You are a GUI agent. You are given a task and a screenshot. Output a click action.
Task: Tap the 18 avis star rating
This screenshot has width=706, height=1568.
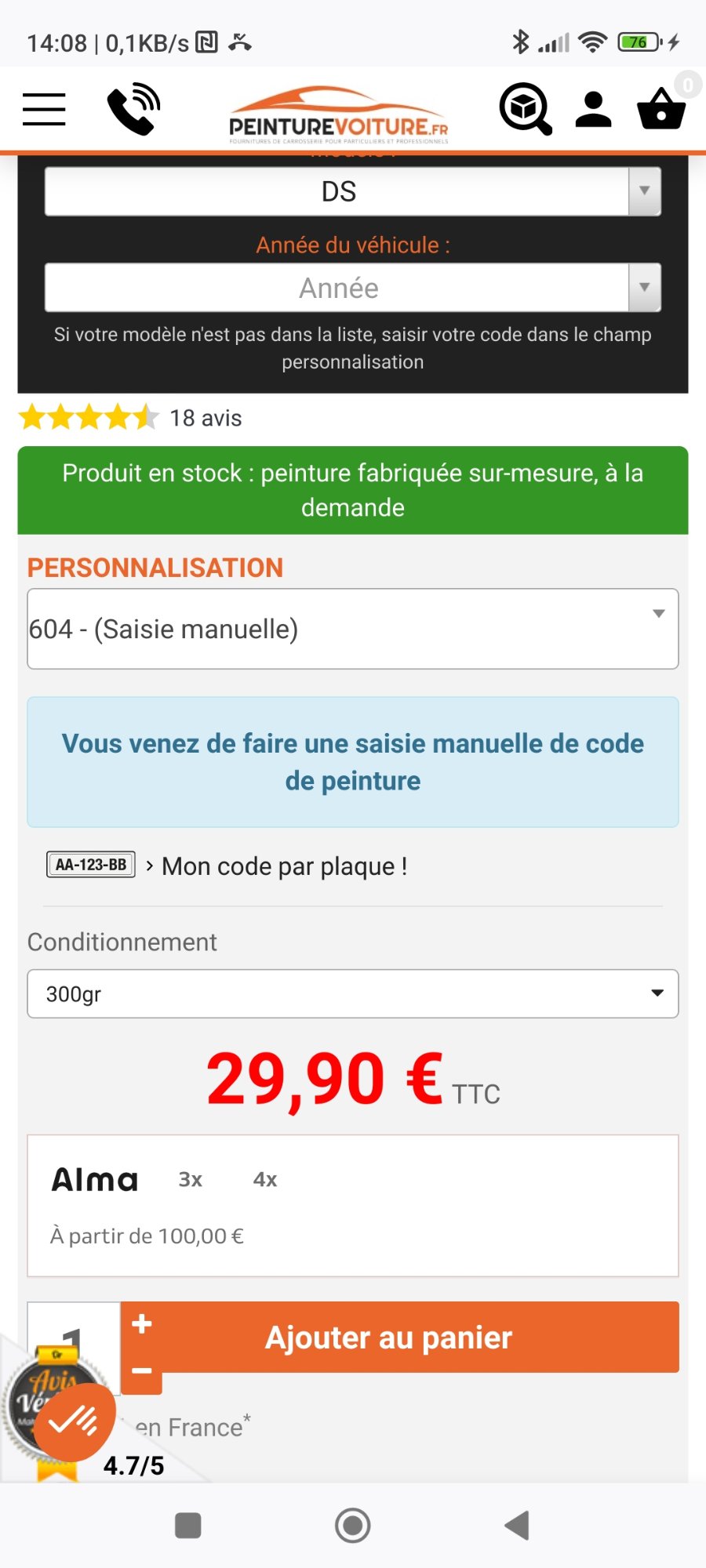pos(131,418)
